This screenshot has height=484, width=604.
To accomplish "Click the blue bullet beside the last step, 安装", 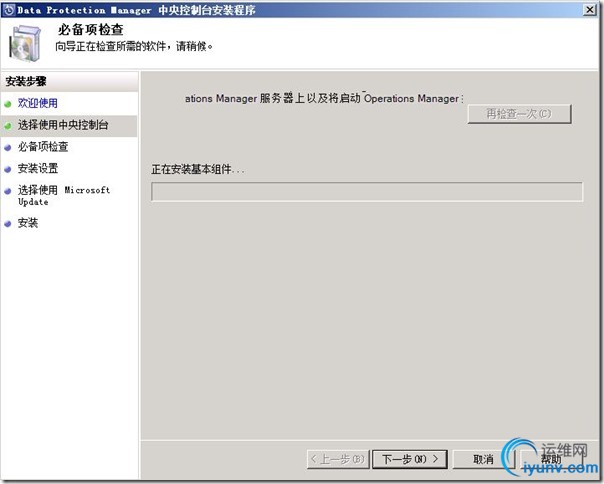I will point(8,224).
